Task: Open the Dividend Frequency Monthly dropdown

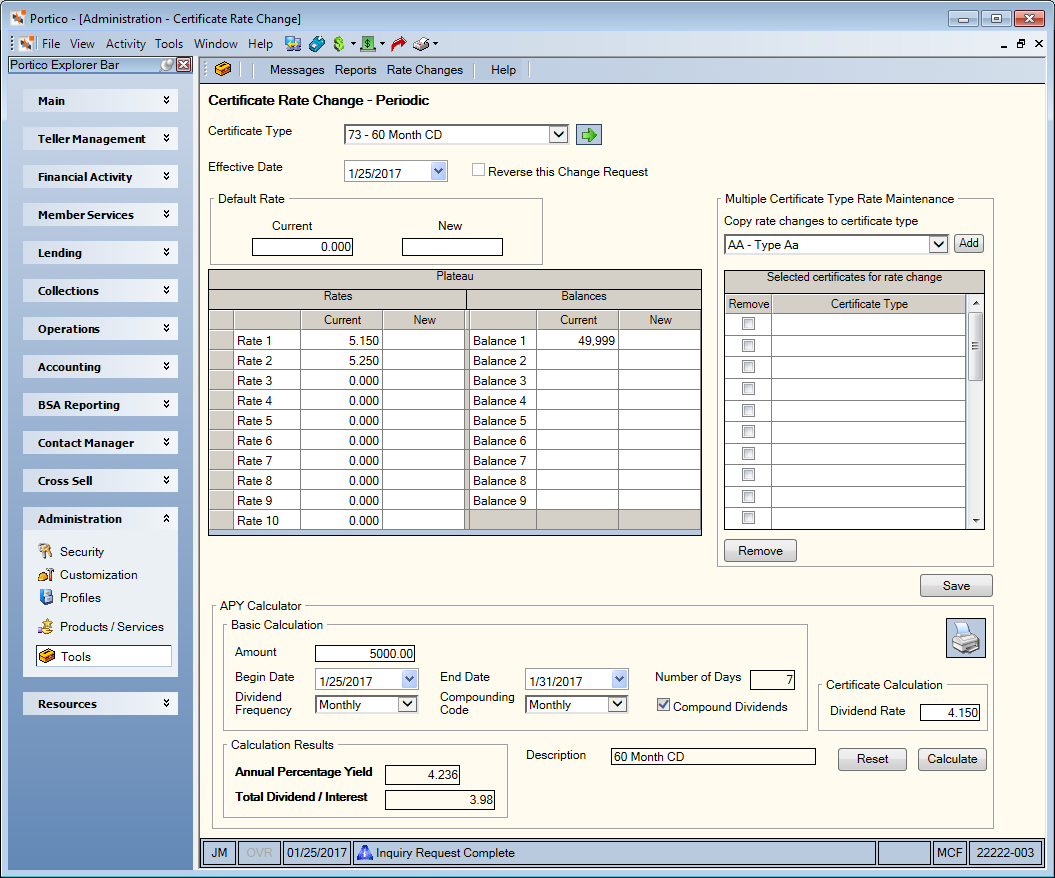Action: [407, 704]
